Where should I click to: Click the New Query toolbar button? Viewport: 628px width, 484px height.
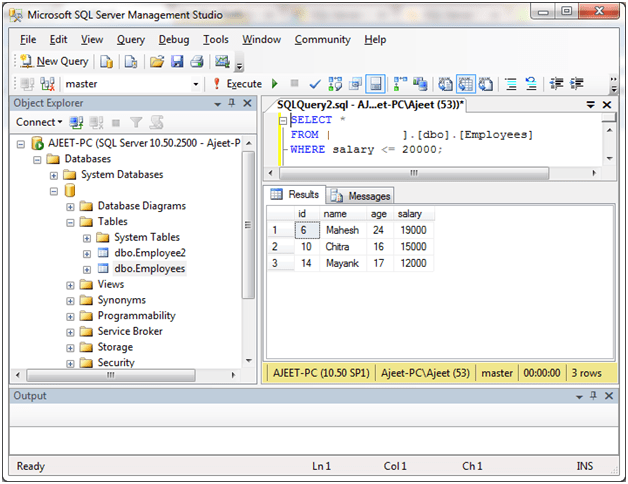53,61
